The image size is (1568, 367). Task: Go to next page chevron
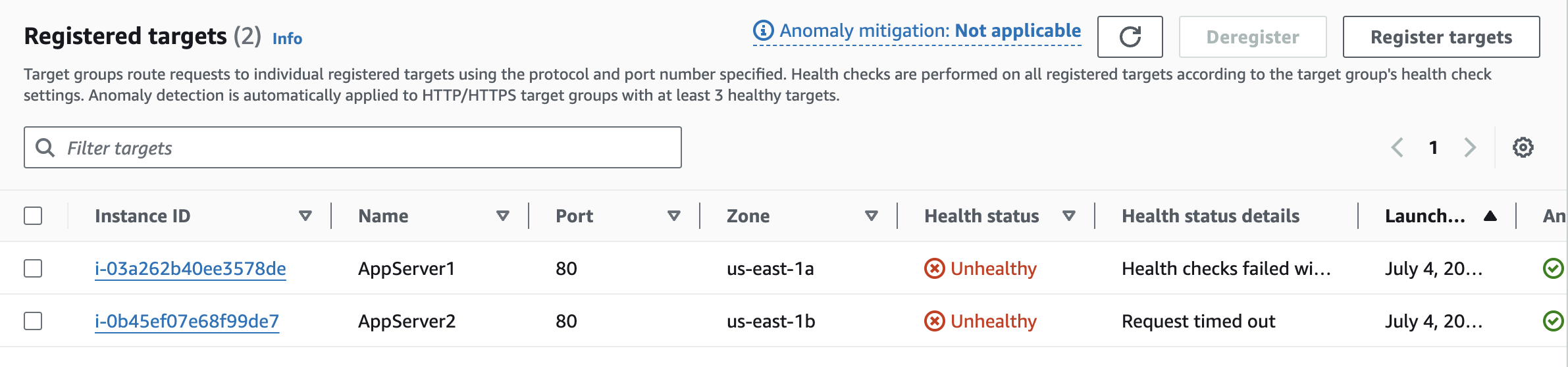(x=1470, y=147)
